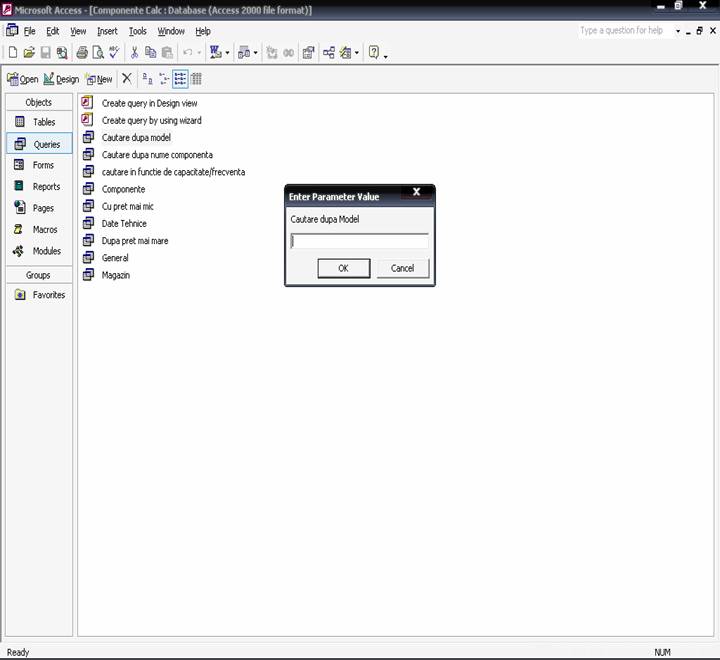Click the Spelling check toolbar icon
This screenshot has width=720, height=660.
pyautogui.click(x=114, y=52)
